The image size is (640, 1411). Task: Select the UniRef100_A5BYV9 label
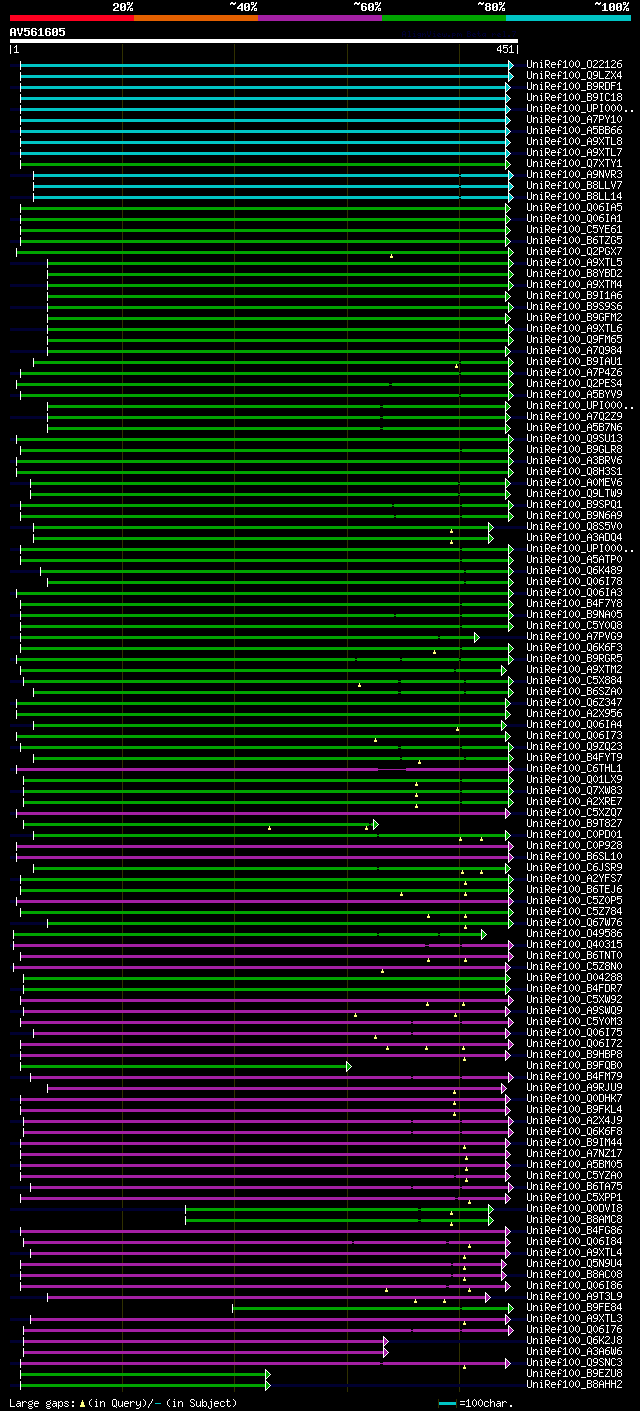(x=574, y=394)
